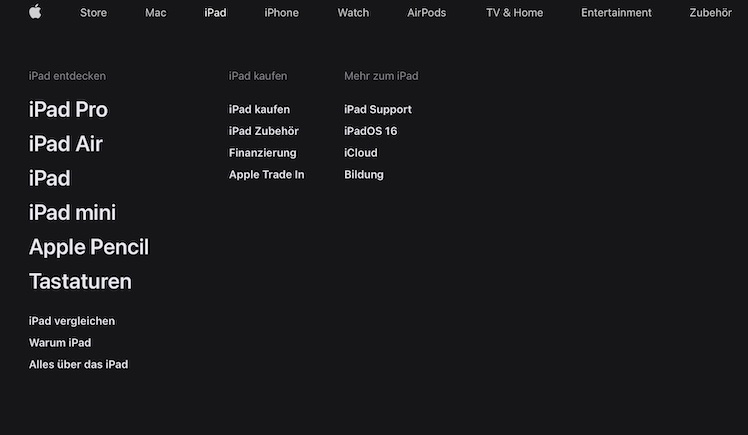The image size is (748, 435).
Task: Click Zubehör in the navigation bar
Action: [710, 13]
